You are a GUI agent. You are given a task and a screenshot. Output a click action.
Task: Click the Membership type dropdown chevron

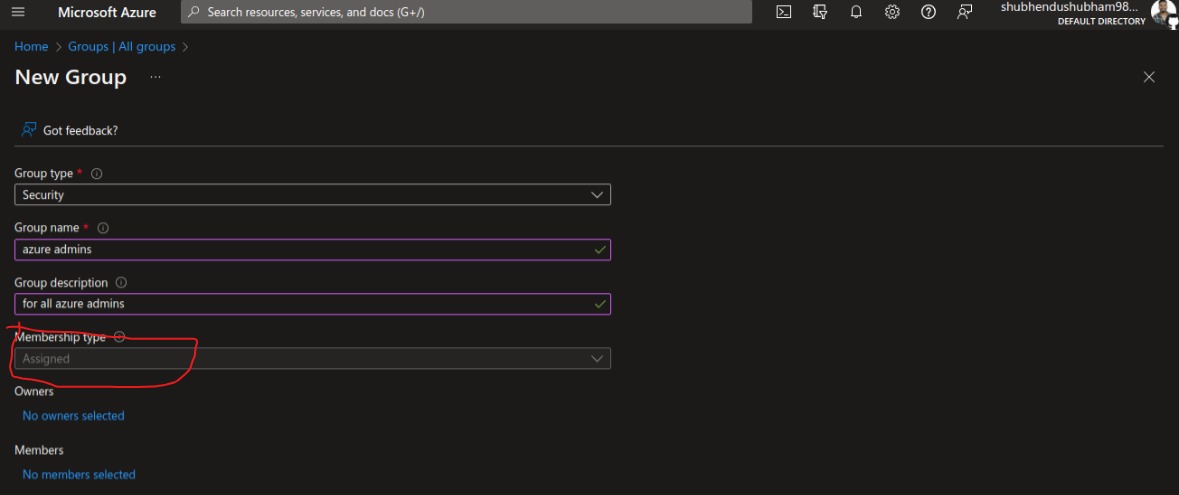(x=597, y=359)
